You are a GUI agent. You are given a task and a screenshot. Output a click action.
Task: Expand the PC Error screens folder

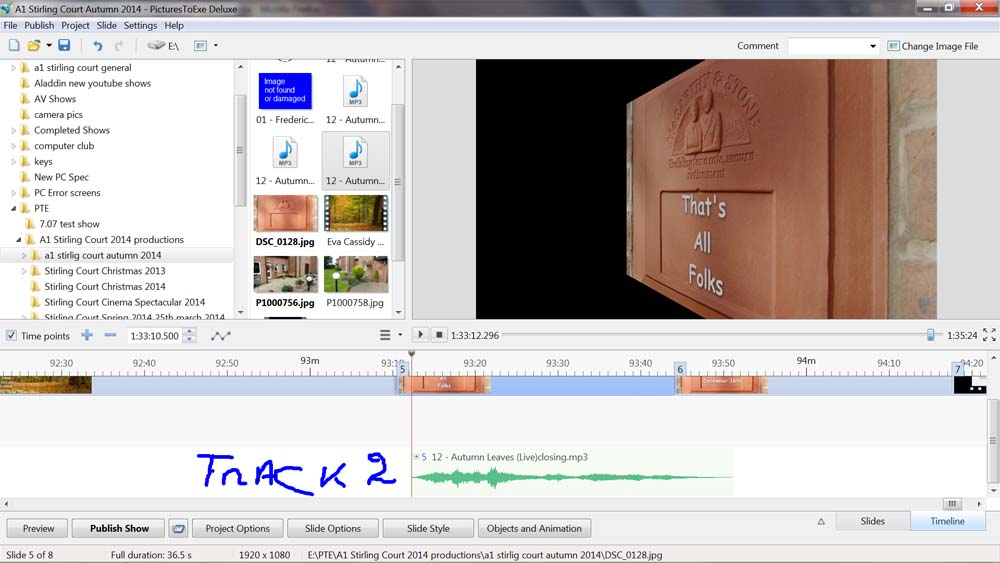coord(13,193)
